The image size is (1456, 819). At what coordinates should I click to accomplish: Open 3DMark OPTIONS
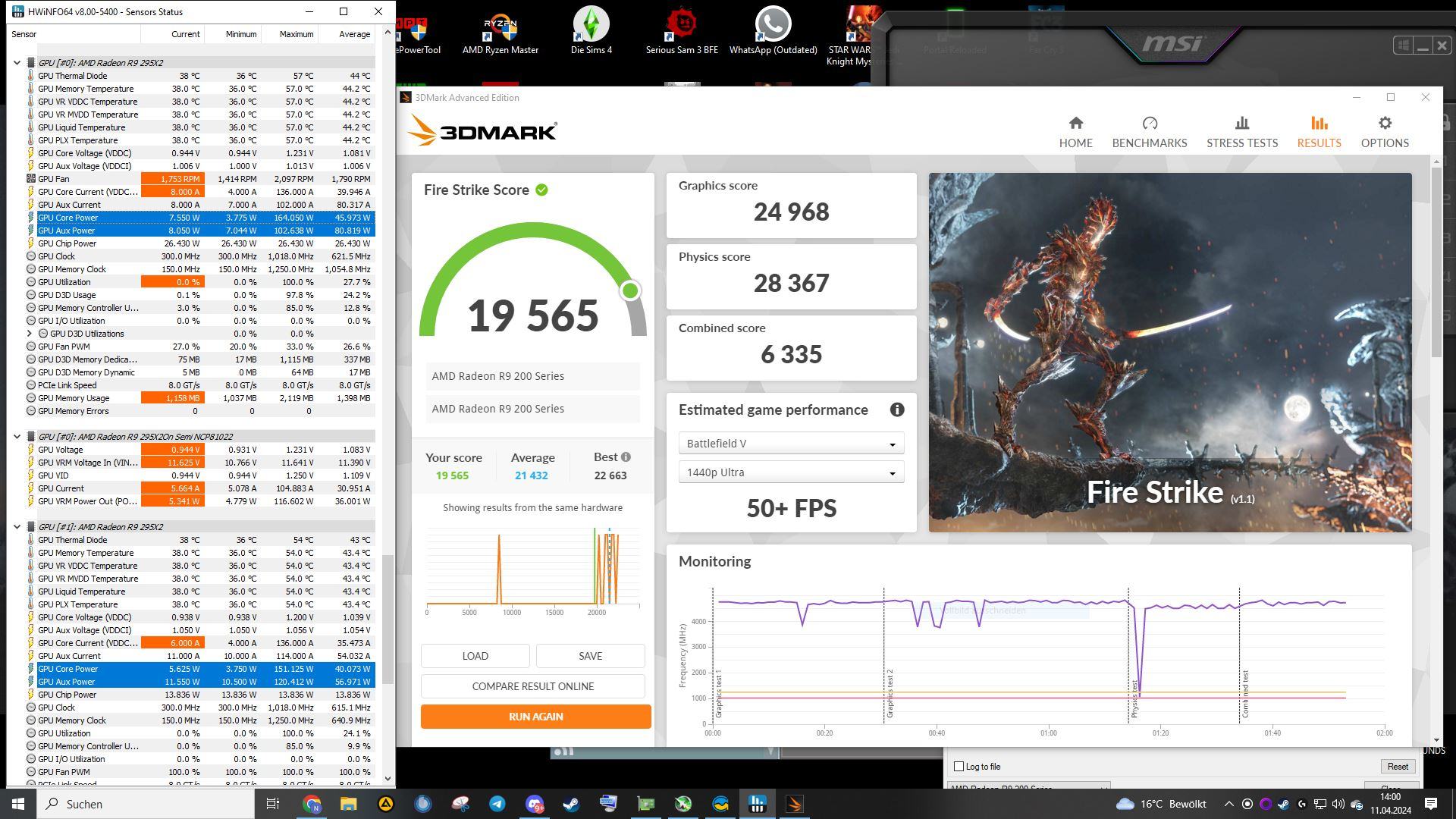(x=1384, y=132)
